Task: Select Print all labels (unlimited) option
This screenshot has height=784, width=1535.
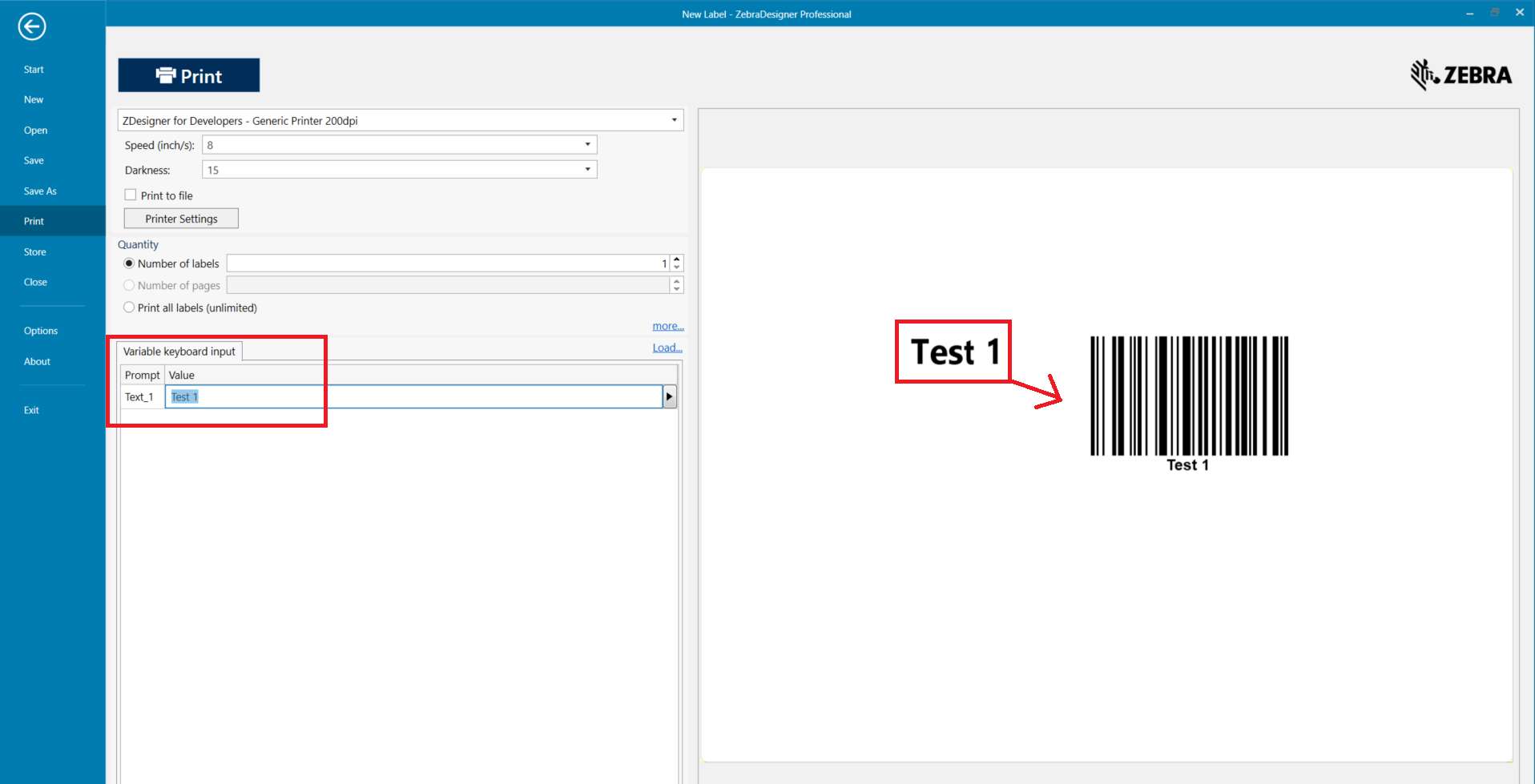Action: point(129,308)
